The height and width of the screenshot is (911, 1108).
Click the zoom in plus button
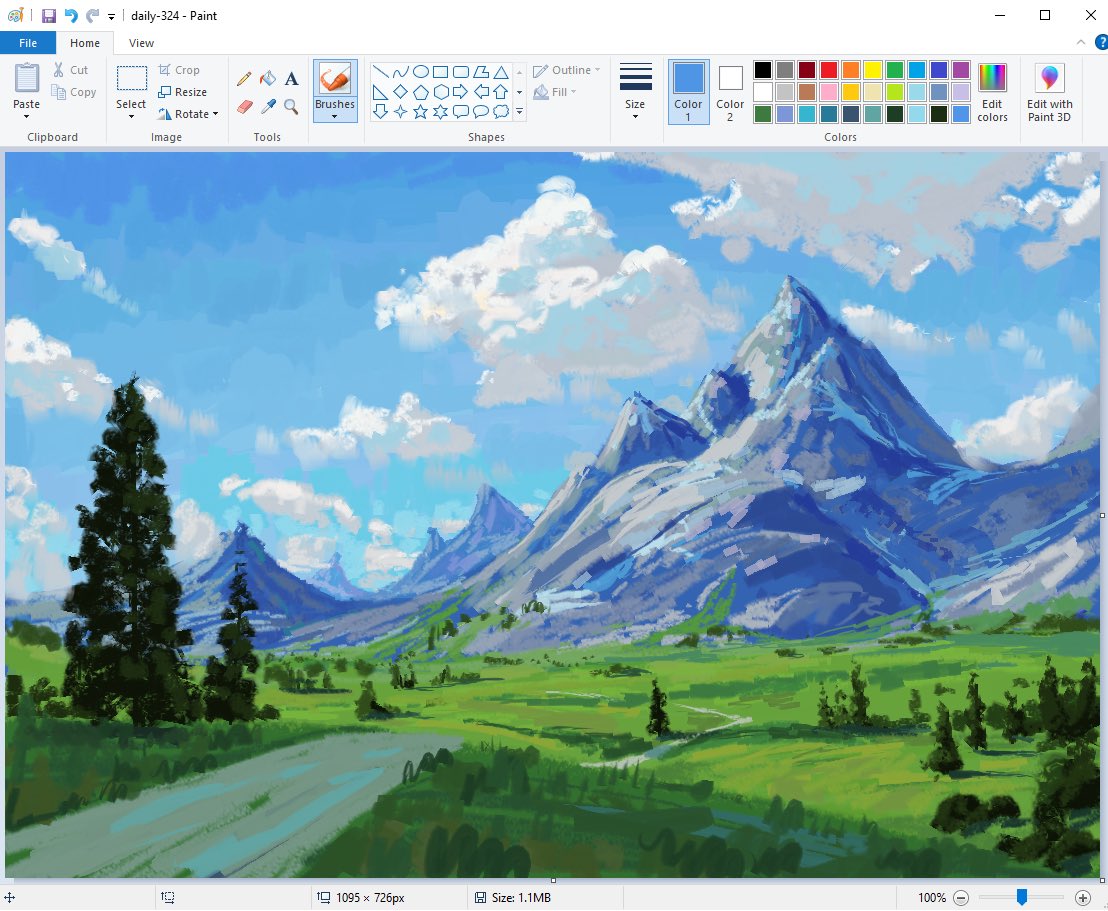click(x=1083, y=898)
